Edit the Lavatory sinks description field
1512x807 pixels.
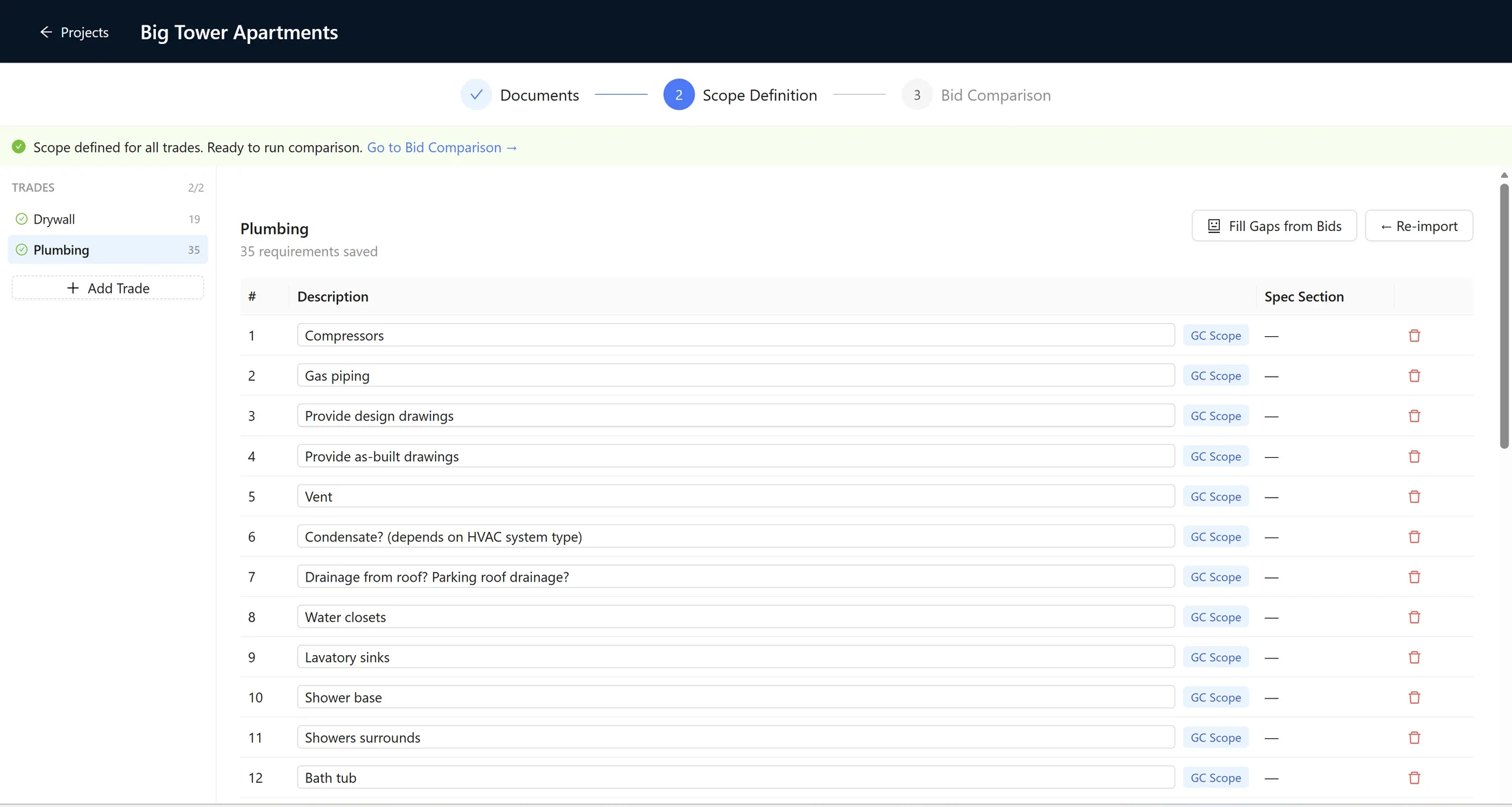coord(736,657)
